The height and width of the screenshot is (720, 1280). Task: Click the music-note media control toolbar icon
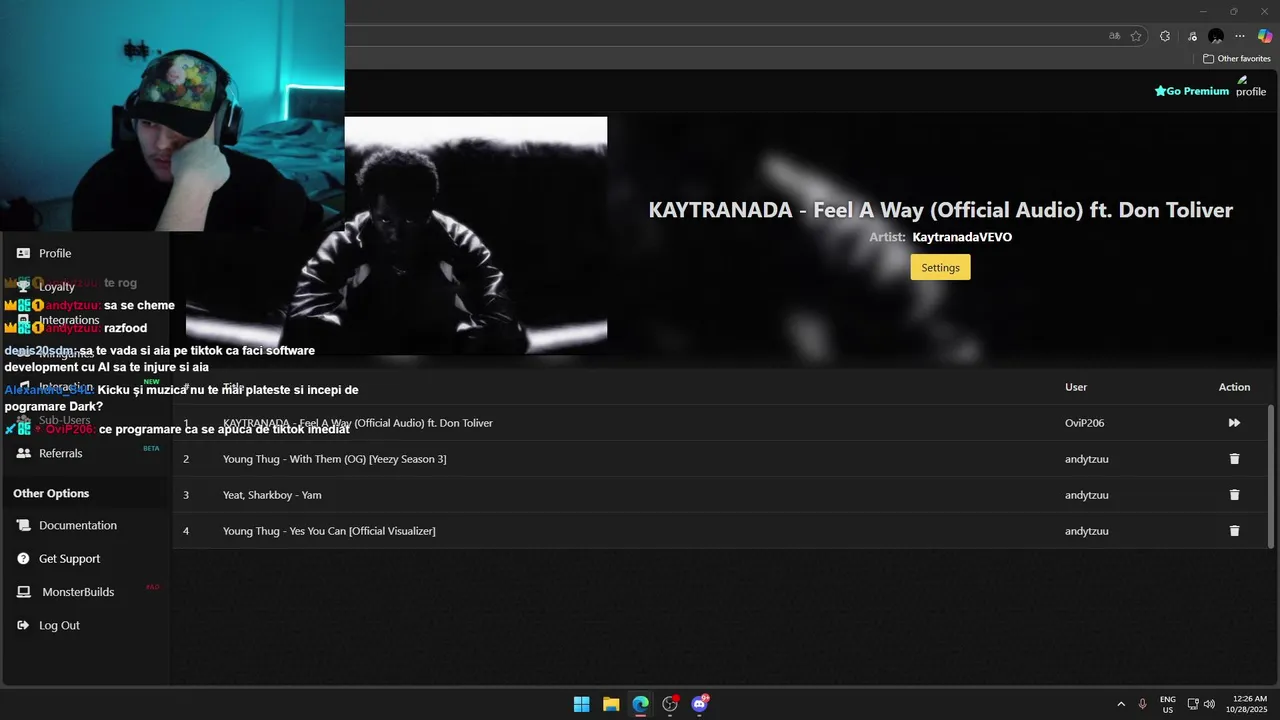1192,36
